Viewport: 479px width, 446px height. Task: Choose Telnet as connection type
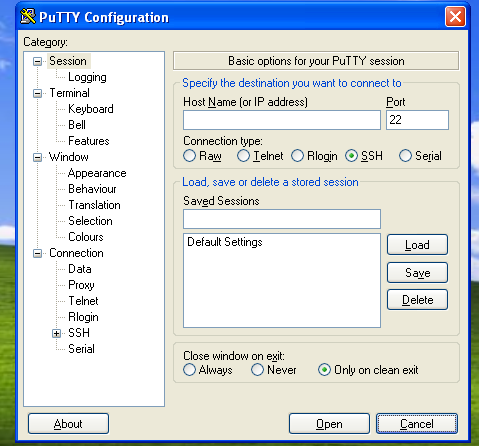click(243, 156)
